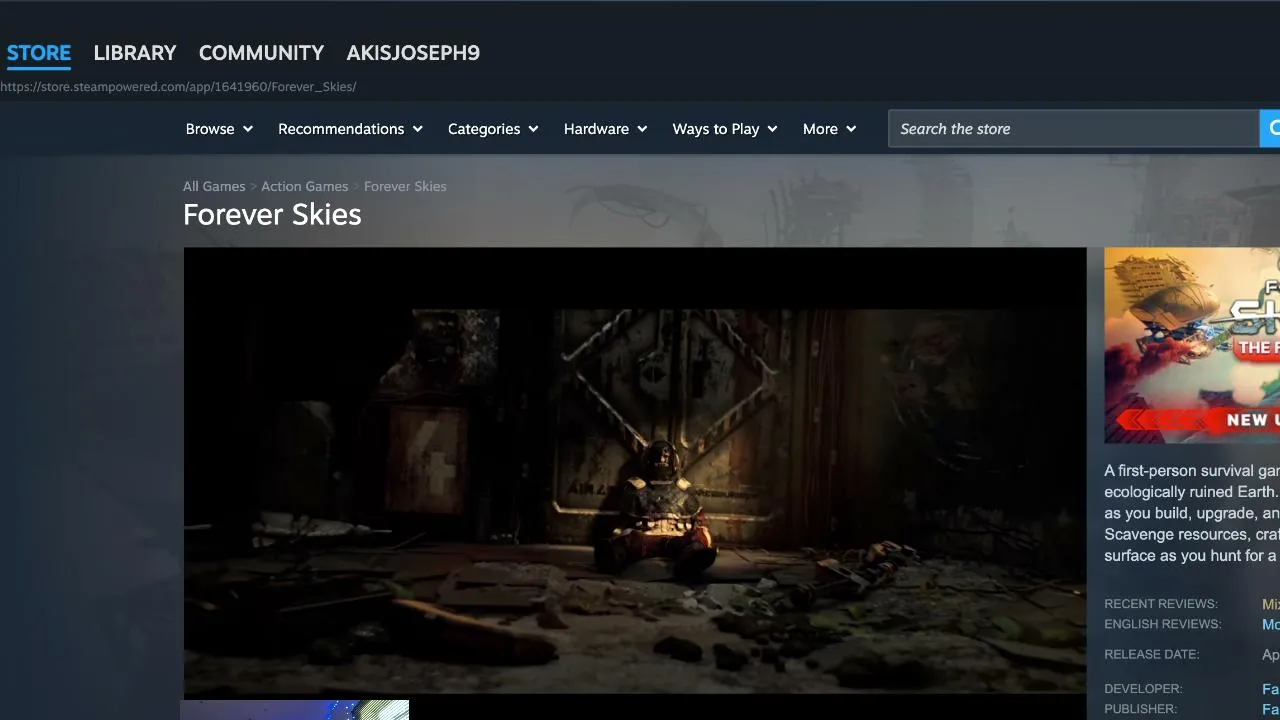Click the blue search button icon
Image resolution: width=1280 pixels, height=720 pixels.
pyautogui.click(x=1270, y=129)
